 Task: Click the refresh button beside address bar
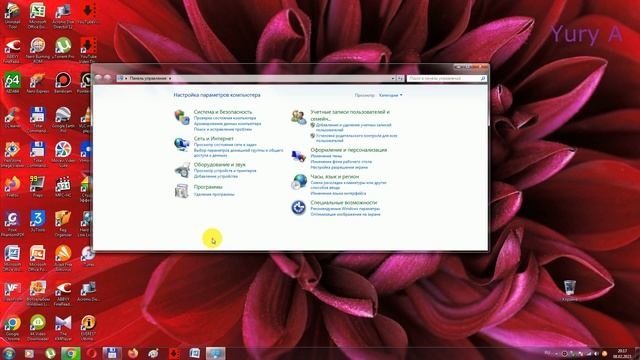pyautogui.click(x=400, y=78)
